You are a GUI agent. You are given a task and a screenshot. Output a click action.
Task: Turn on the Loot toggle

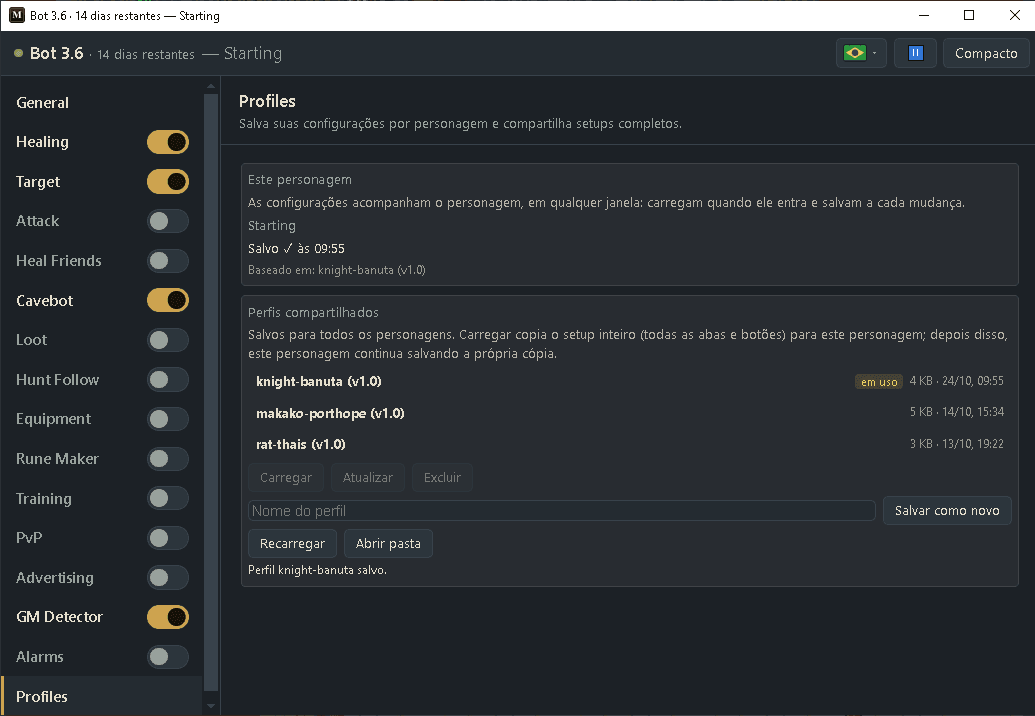pos(168,340)
